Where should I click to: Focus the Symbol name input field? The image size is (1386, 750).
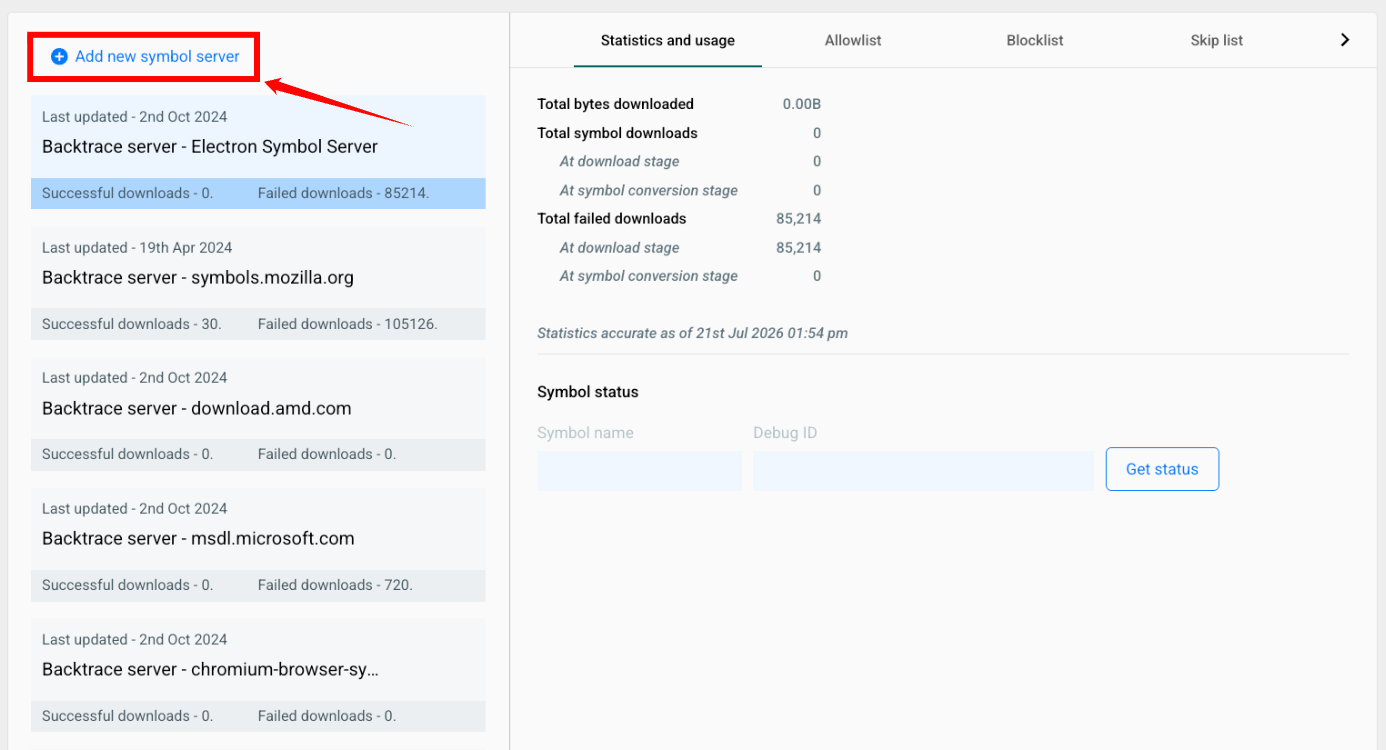[639, 470]
